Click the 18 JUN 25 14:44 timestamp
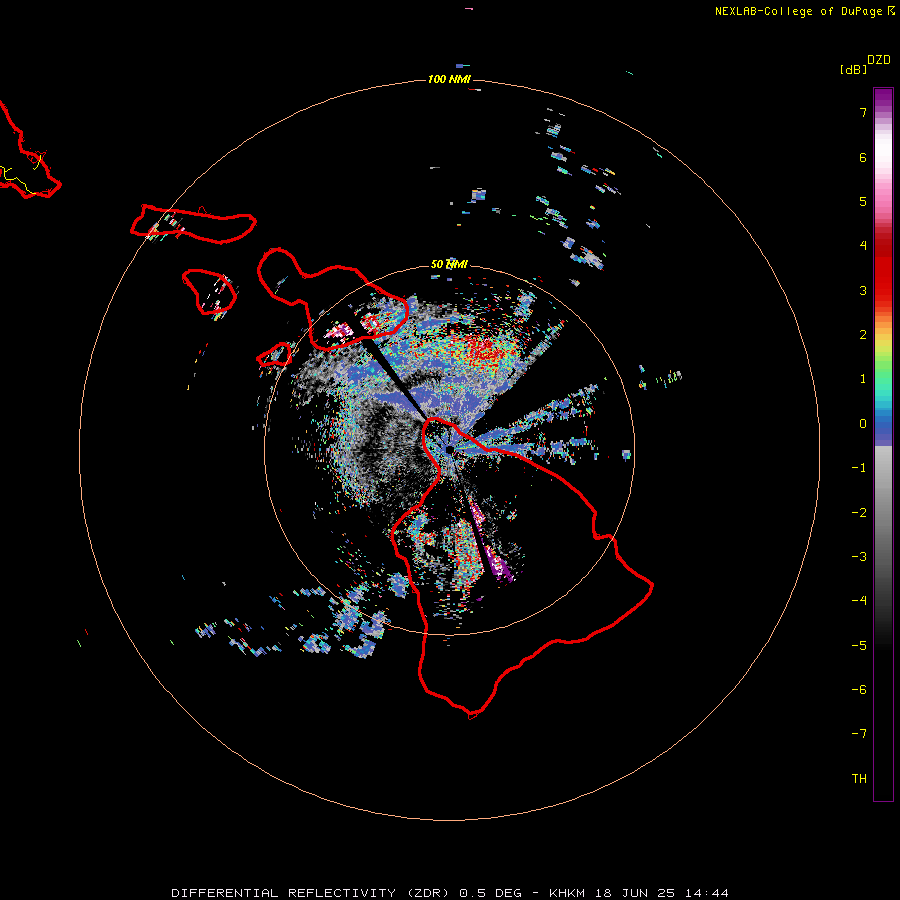 (662, 893)
